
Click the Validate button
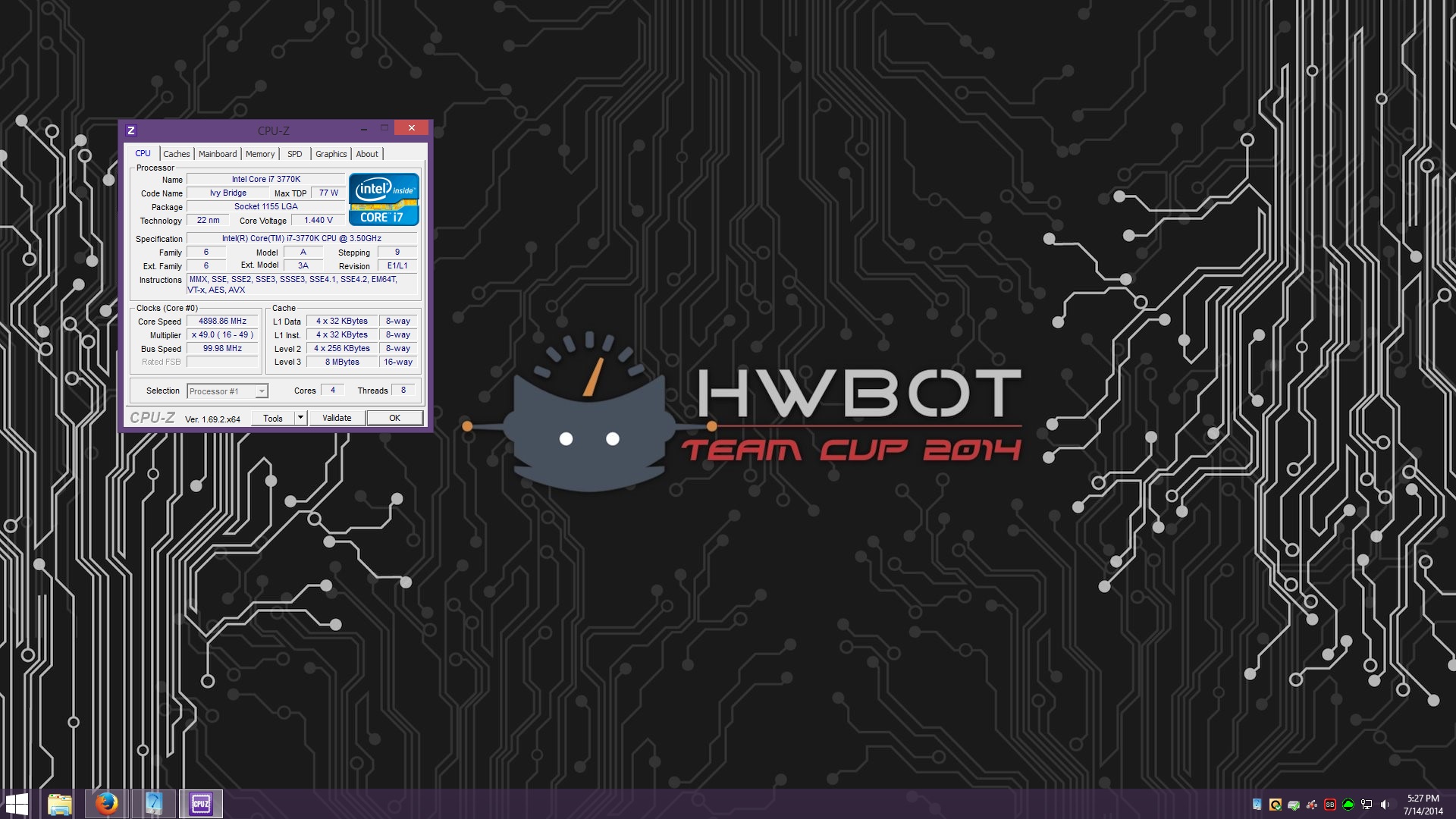(x=337, y=418)
